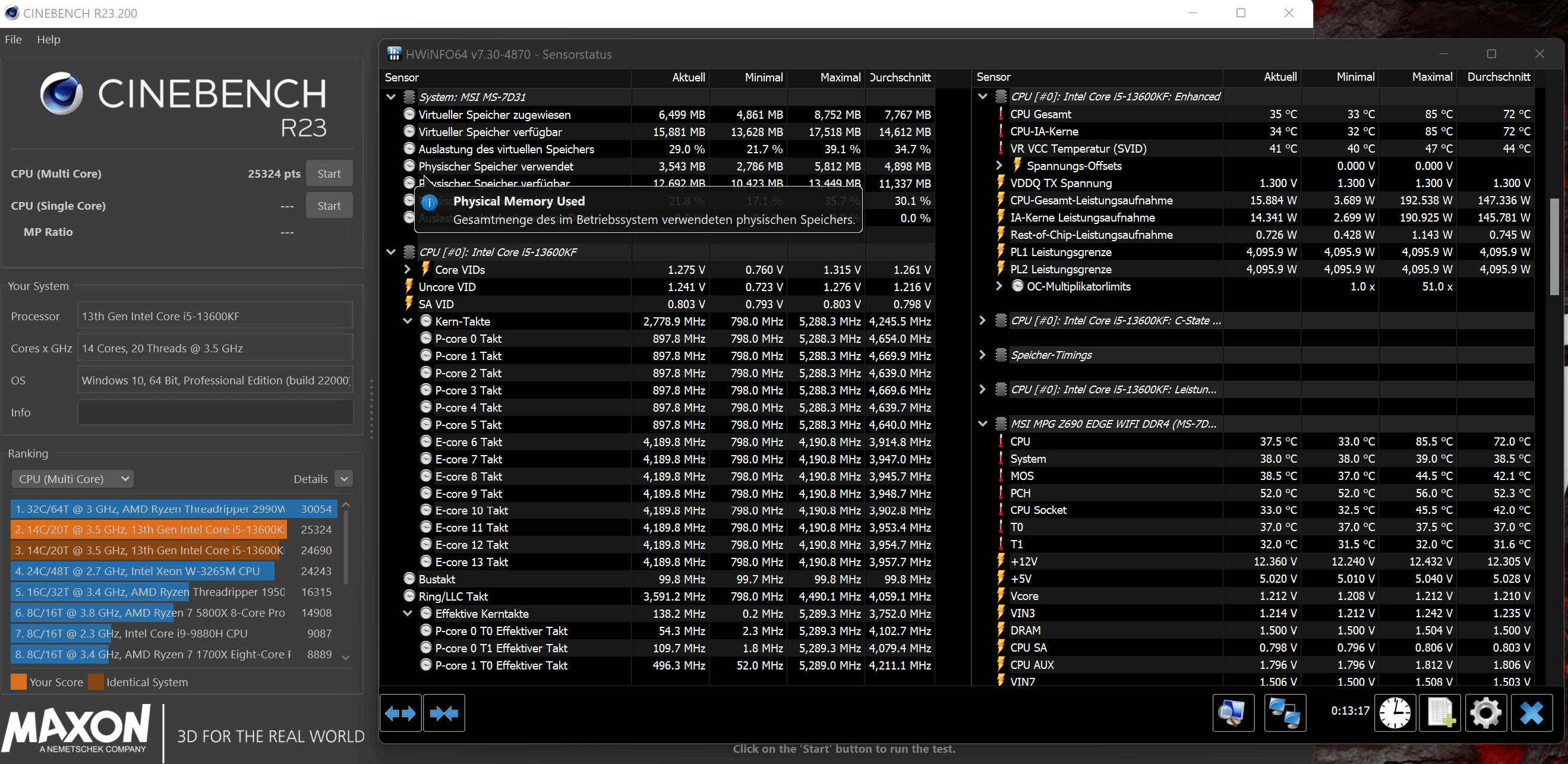This screenshot has height=764, width=1568.
Task: Click the expand left-right arrows button in HWiNFO
Action: (400, 713)
